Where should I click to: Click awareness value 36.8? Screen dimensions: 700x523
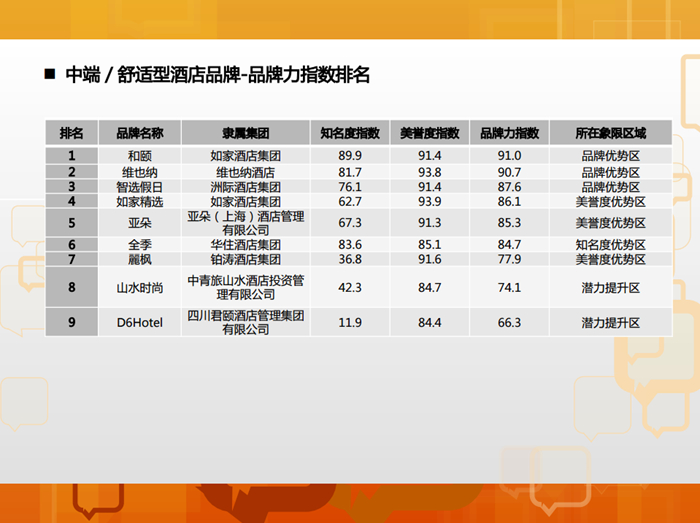[350, 259]
